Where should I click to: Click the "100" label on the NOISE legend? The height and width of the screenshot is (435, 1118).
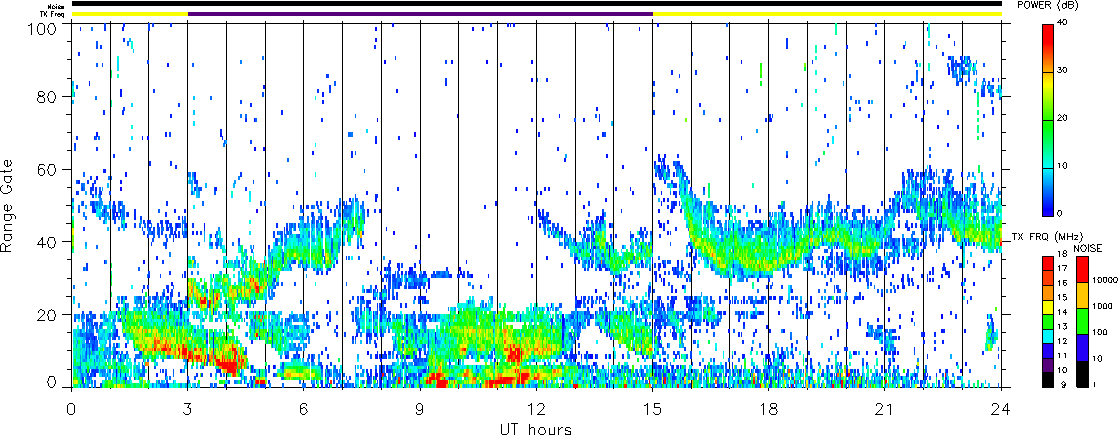tap(1100, 332)
